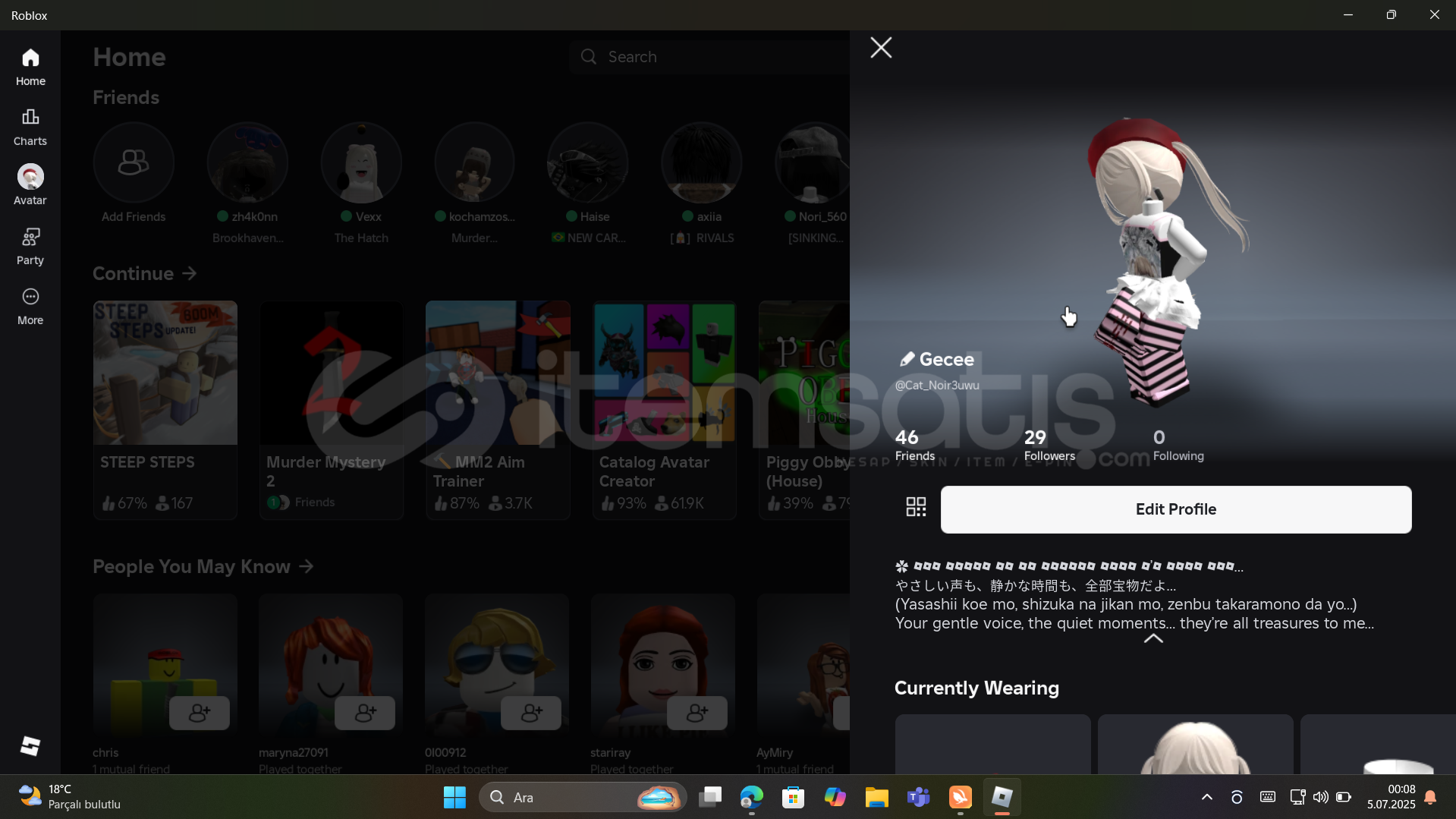Open friend axiia's avatar

click(x=702, y=163)
